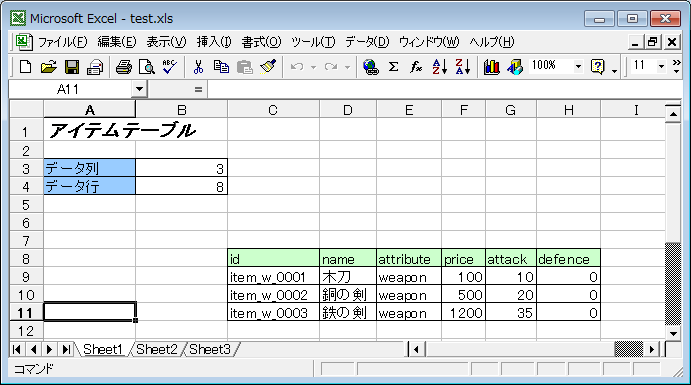The image size is (691, 385).
Task: Open the データ(D) menu
Action: click(x=367, y=42)
